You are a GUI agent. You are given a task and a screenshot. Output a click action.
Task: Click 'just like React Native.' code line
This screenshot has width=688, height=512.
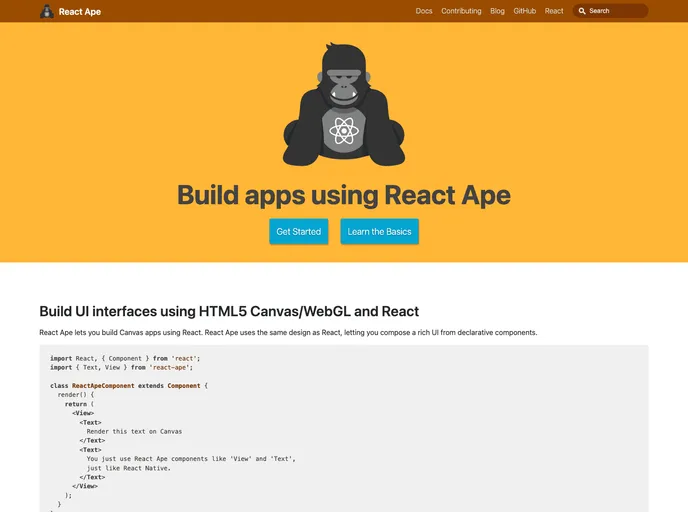pyautogui.click(x=129, y=468)
